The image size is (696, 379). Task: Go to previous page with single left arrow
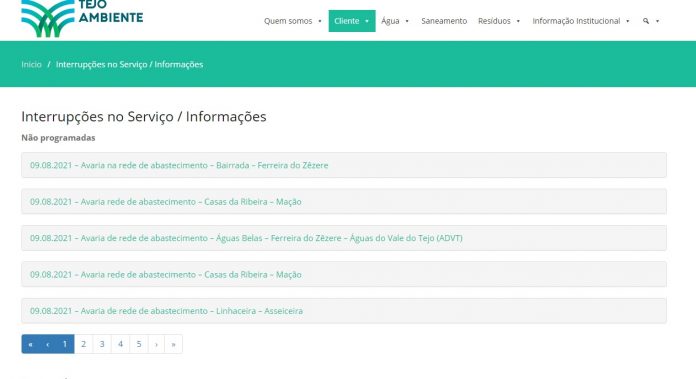pos(47,344)
